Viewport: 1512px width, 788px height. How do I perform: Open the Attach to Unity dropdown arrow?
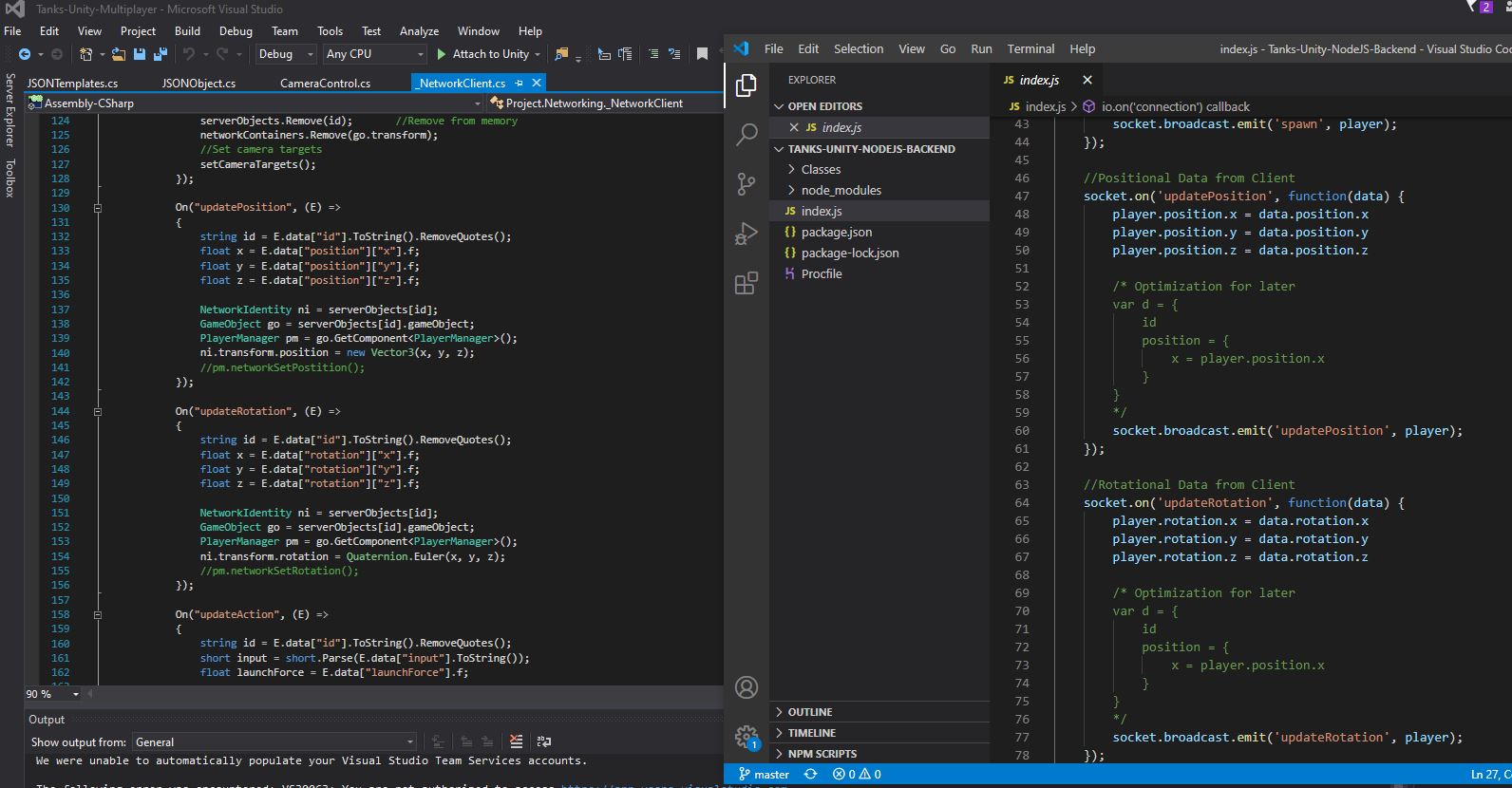pos(538,54)
